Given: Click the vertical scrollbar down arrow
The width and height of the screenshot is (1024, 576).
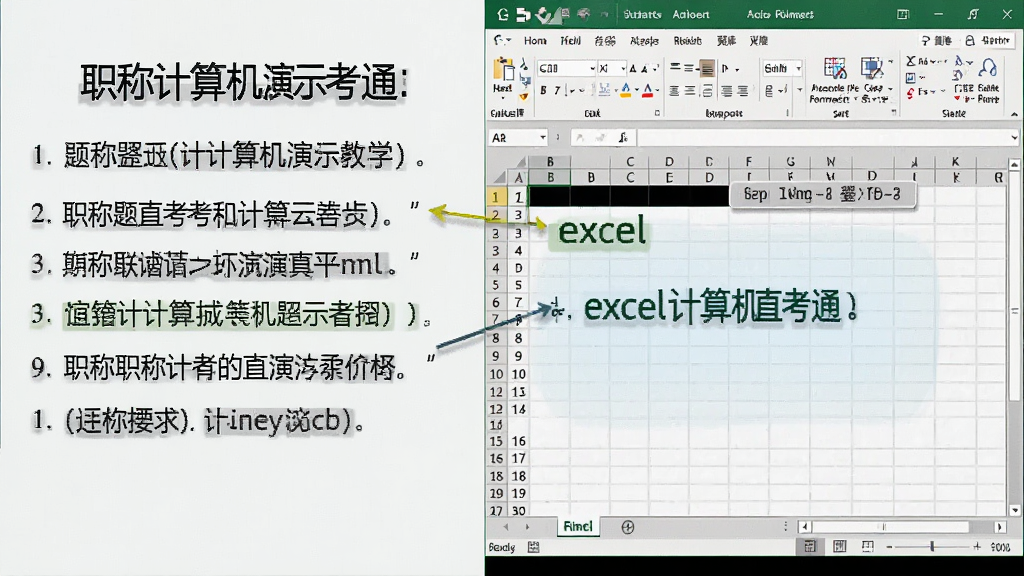Looking at the screenshot, I should tap(1014, 510).
